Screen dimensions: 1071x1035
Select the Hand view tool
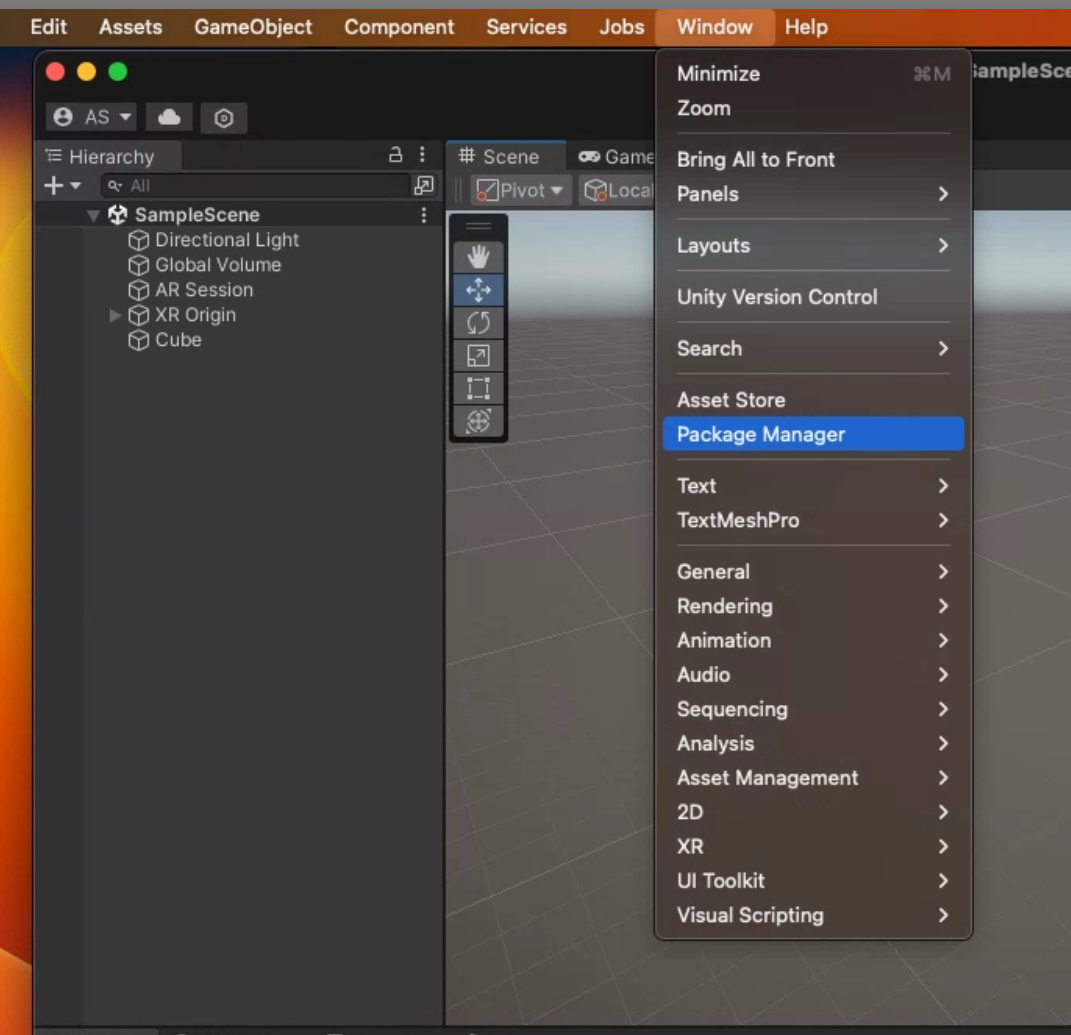(x=478, y=257)
